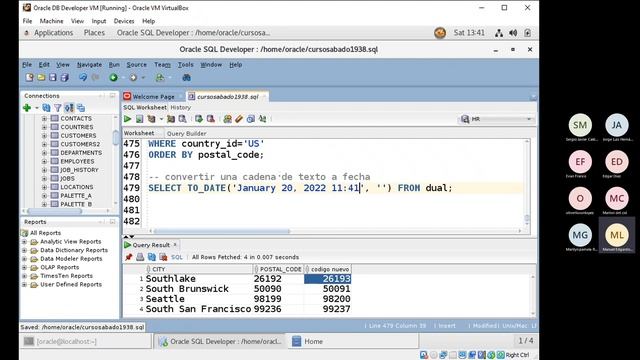Select the CUSTOMERS2 table in the tree
Image resolution: width=640 pixels, height=360 pixels.
(x=80, y=144)
